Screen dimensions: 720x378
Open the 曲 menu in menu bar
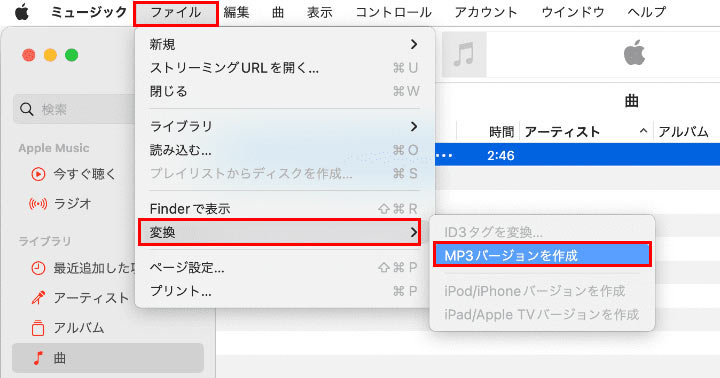pos(278,12)
